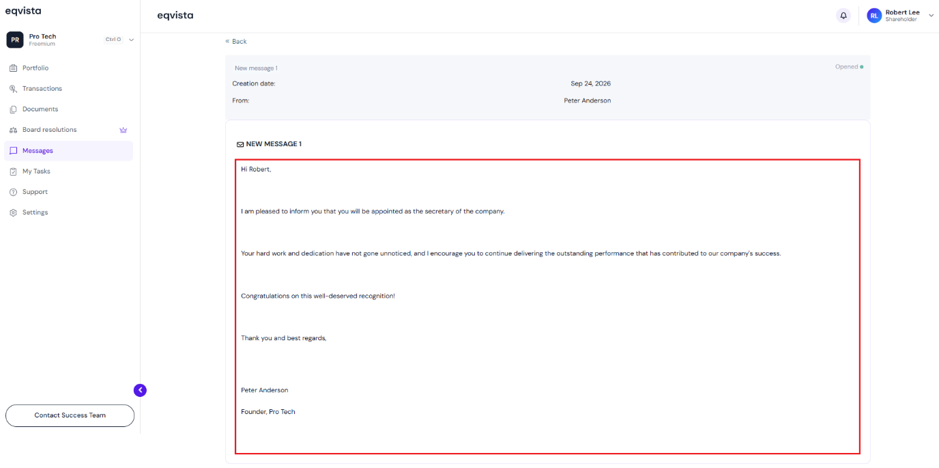Viewport: 939px width, 468px height.
Task: Click the Transactions sidebar icon
Action: coord(13,89)
